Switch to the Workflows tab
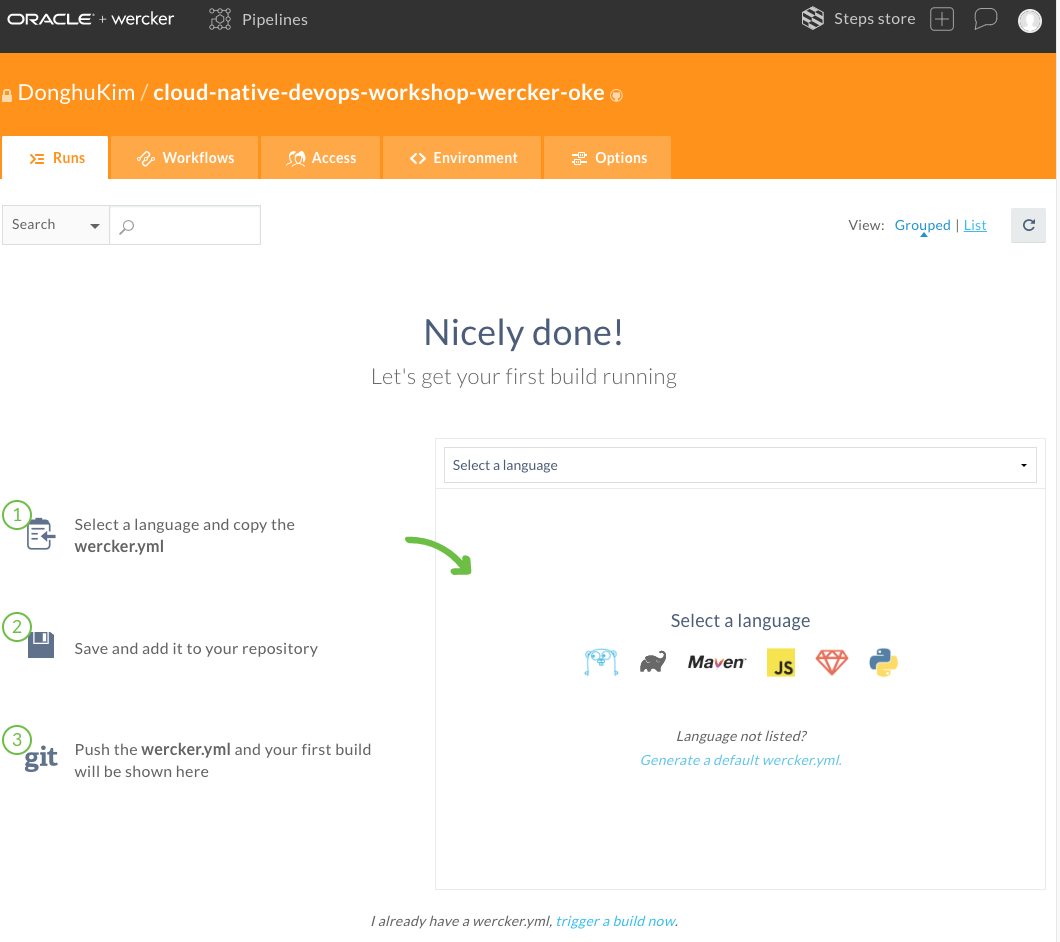 click(185, 158)
